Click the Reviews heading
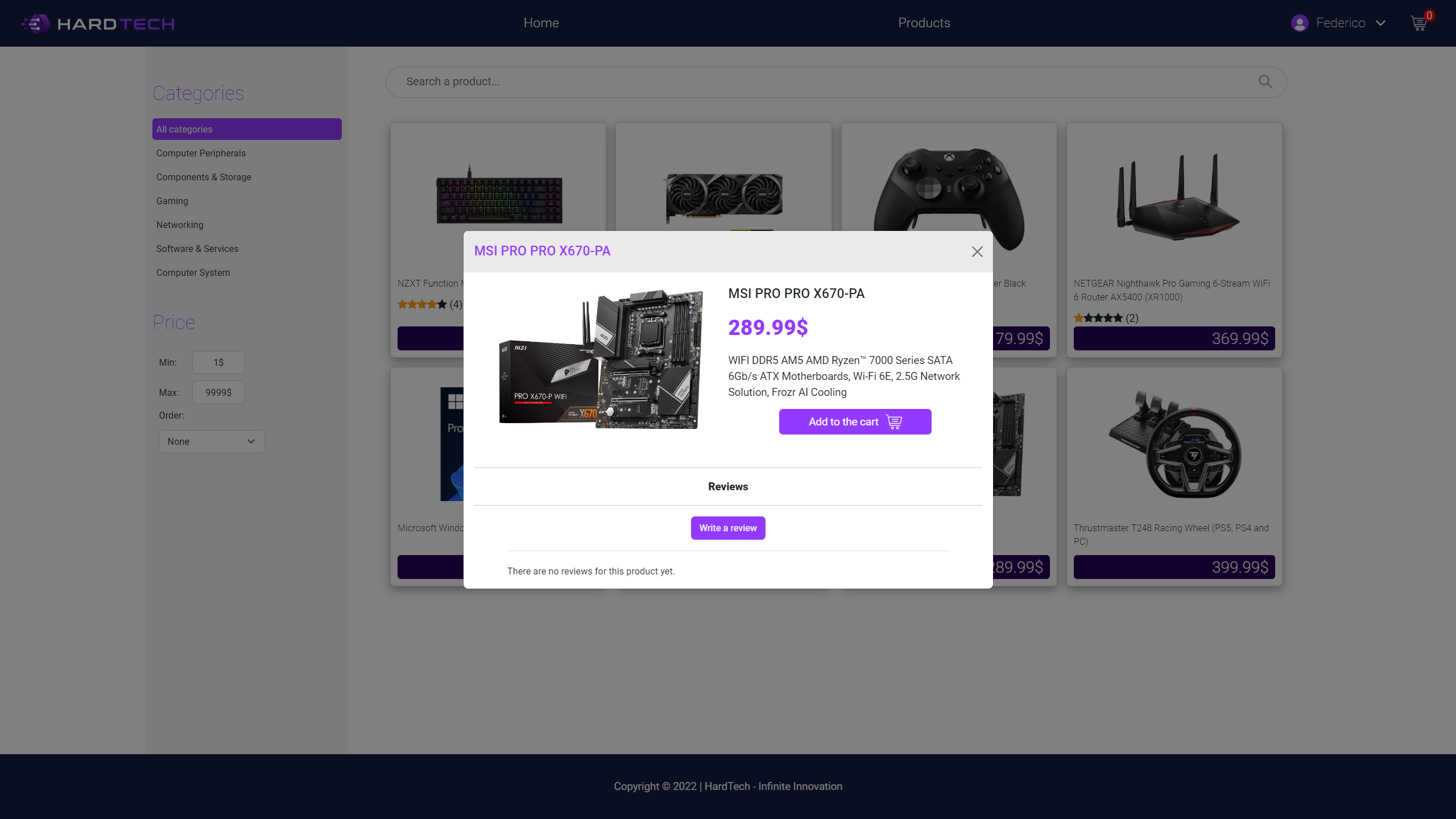1456x819 pixels. coord(728,487)
